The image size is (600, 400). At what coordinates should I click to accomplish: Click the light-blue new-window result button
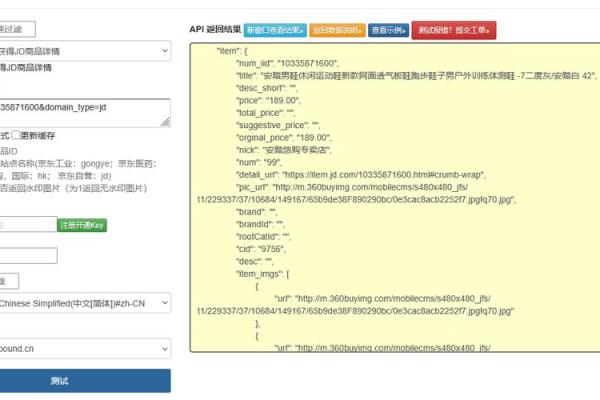[275, 30]
